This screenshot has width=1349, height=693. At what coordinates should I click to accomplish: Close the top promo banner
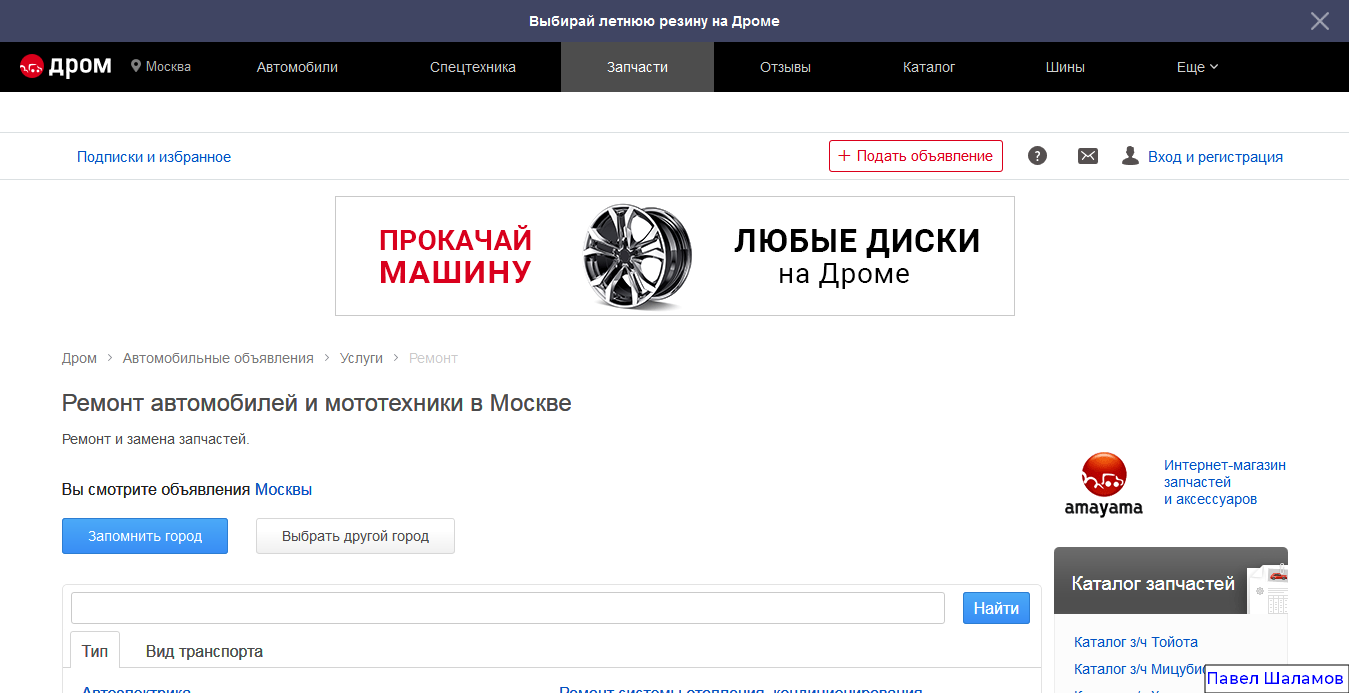tap(1320, 21)
